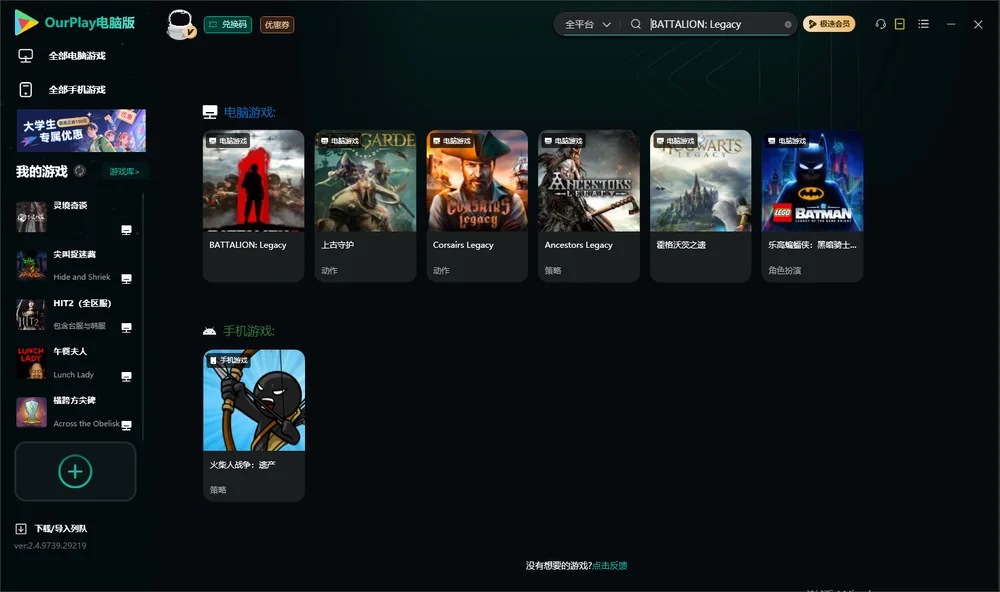
Task: Click the PC icon on Hide and Shriek row
Action: click(x=126, y=278)
